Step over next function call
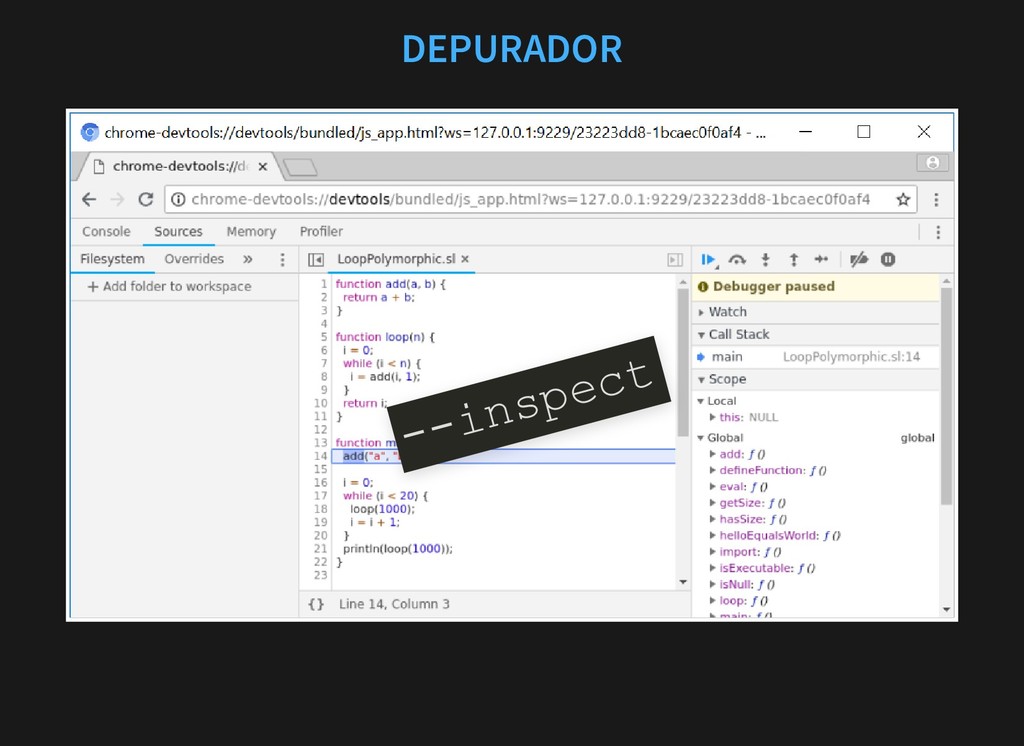The image size is (1024, 746). 737,259
